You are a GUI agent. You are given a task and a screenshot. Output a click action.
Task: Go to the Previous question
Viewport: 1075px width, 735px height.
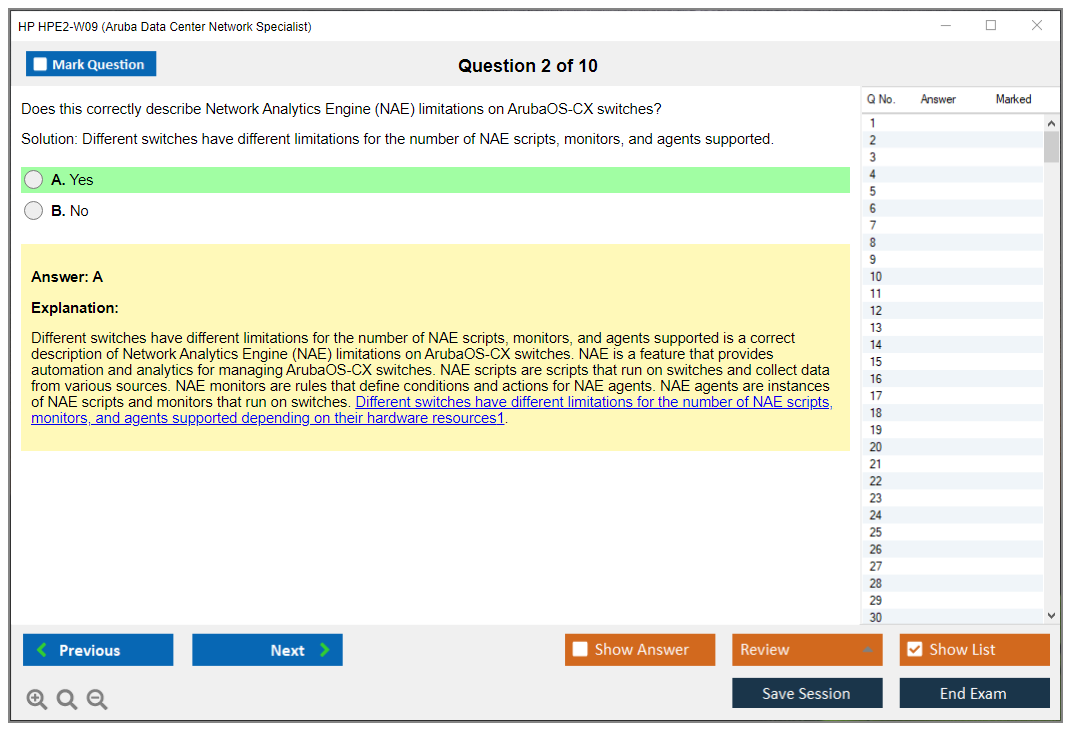coord(98,650)
